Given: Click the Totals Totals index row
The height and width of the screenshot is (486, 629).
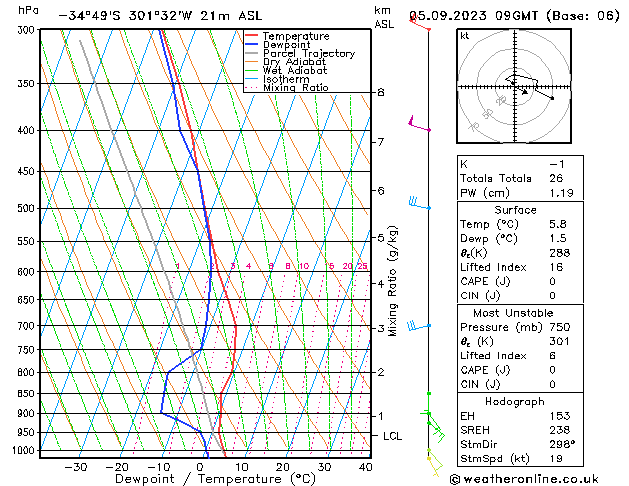Looking at the screenshot, I should 520,178.
